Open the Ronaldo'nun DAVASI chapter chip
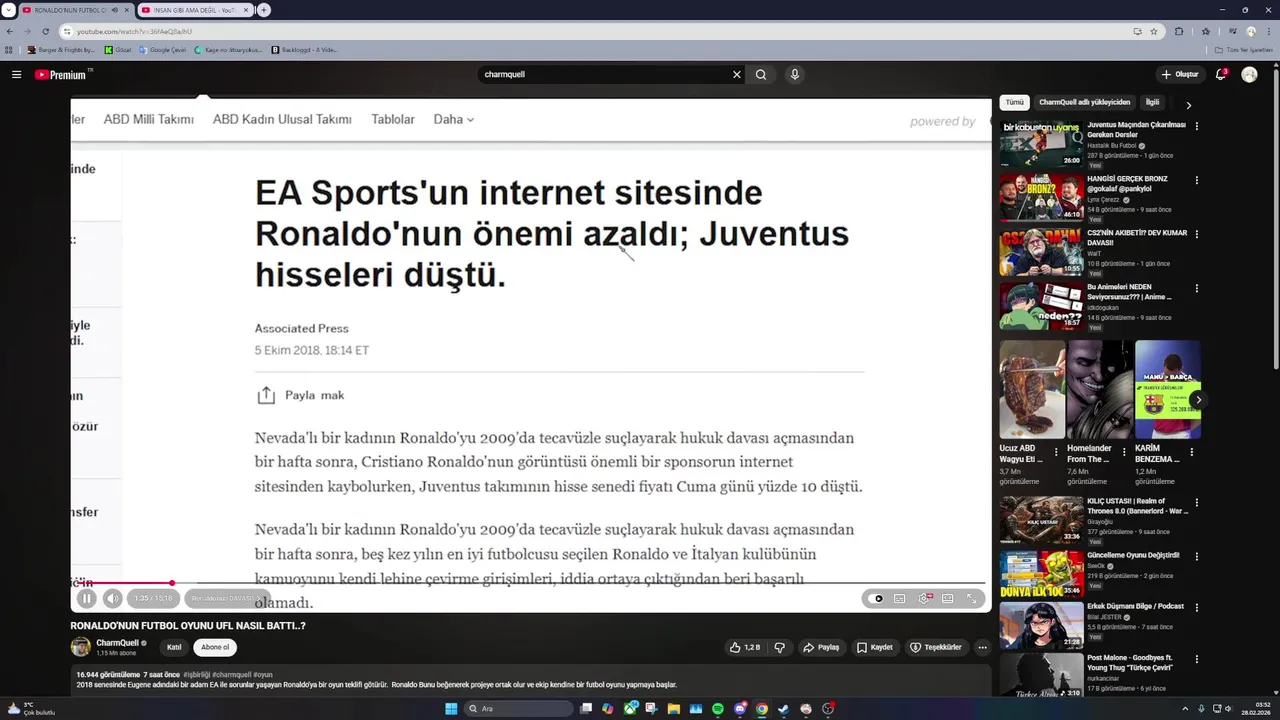The width and height of the screenshot is (1280, 720). pos(226,598)
